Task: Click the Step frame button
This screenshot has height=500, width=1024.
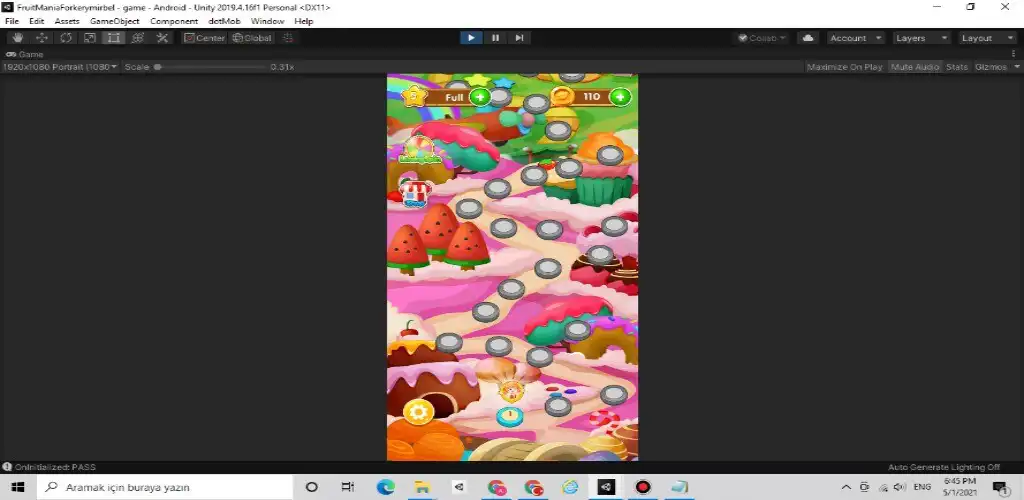Action: [x=519, y=38]
